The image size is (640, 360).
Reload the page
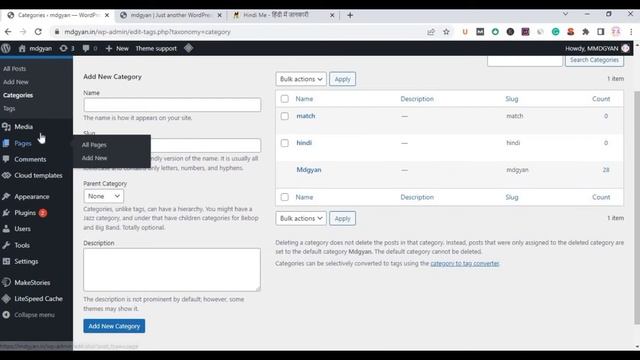click(38, 32)
